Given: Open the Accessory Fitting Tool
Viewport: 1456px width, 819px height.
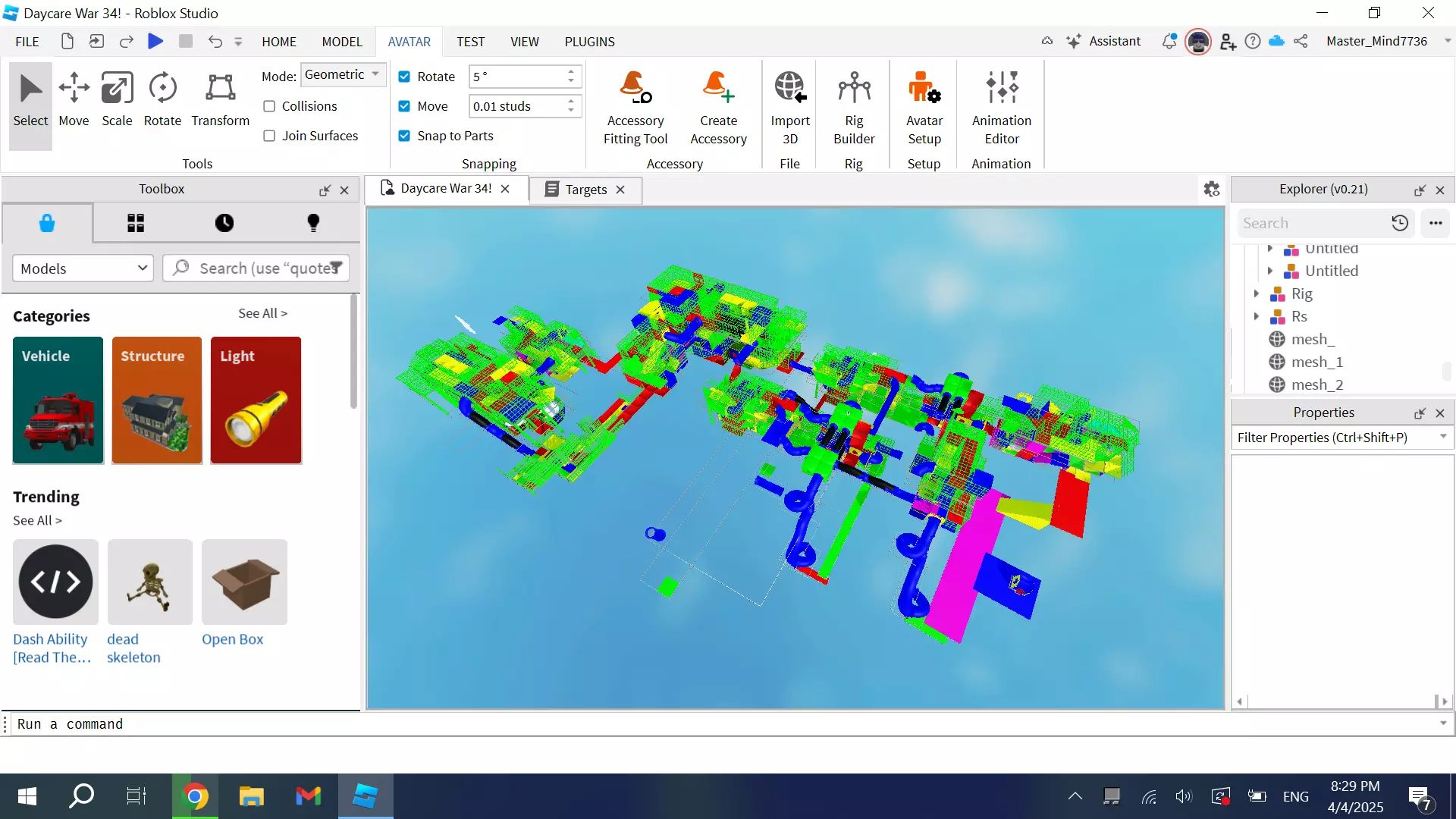Looking at the screenshot, I should pos(635,107).
